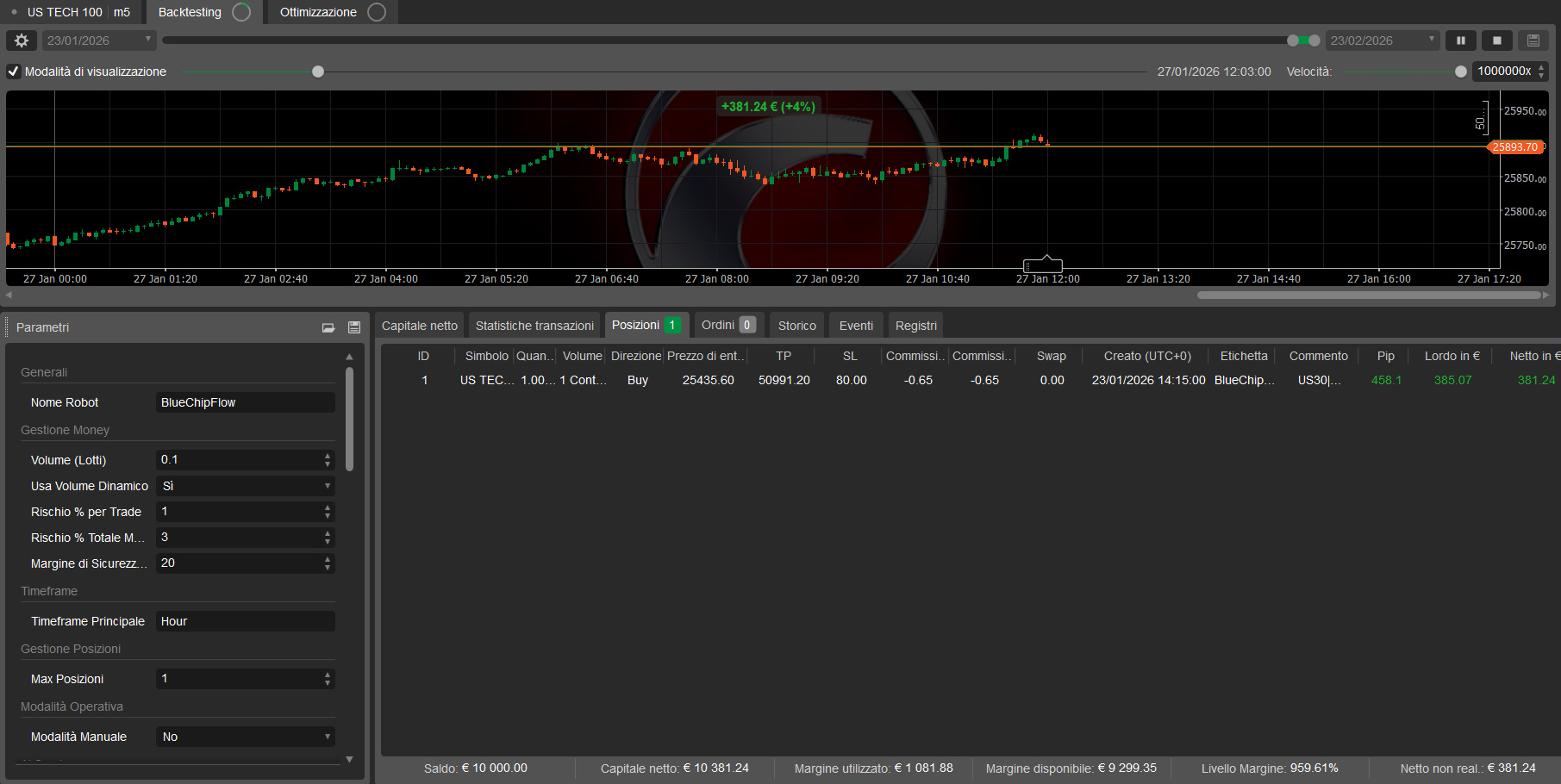Viewport: 1561px width, 784px height.
Task: Toggle the Backtesting switch on
Action: (x=240, y=12)
